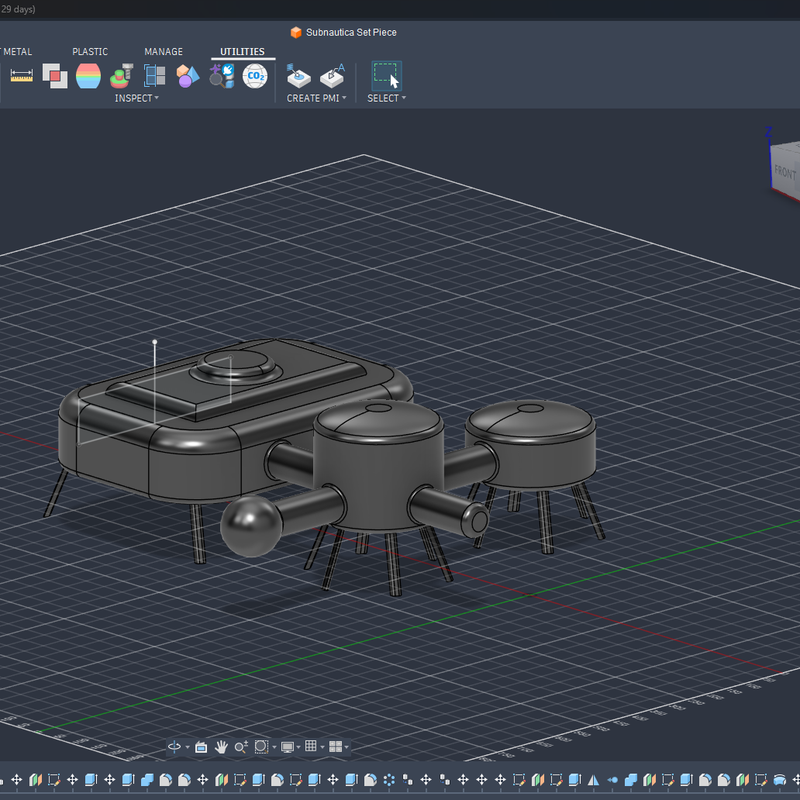Expand the INSPECT panel dropdown
Viewport: 800px width, 800px height.
pos(156,98)
